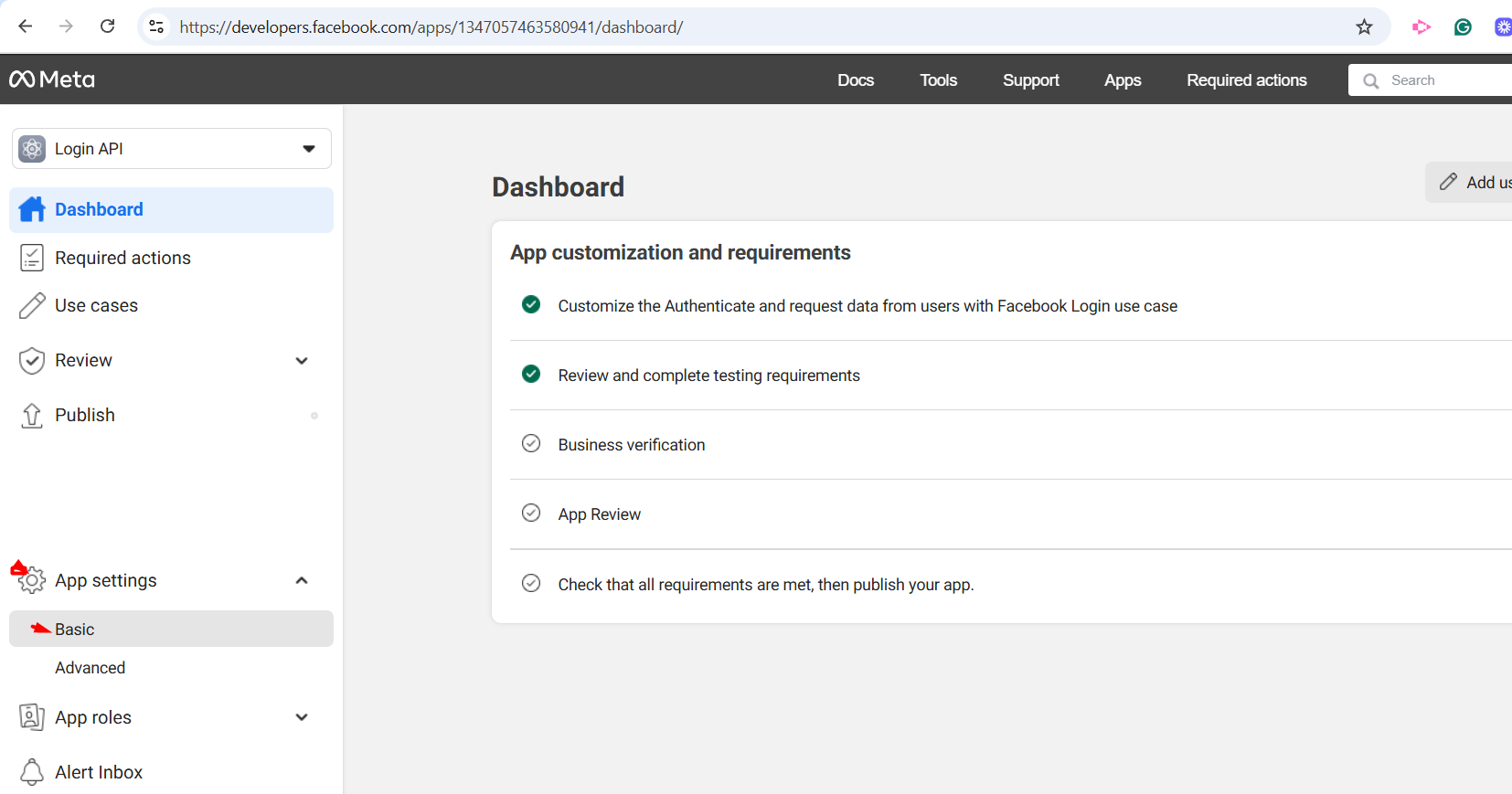Click the App settings gear icon
Viewport: 1512px width, 794px height.
tap(32, 580)
